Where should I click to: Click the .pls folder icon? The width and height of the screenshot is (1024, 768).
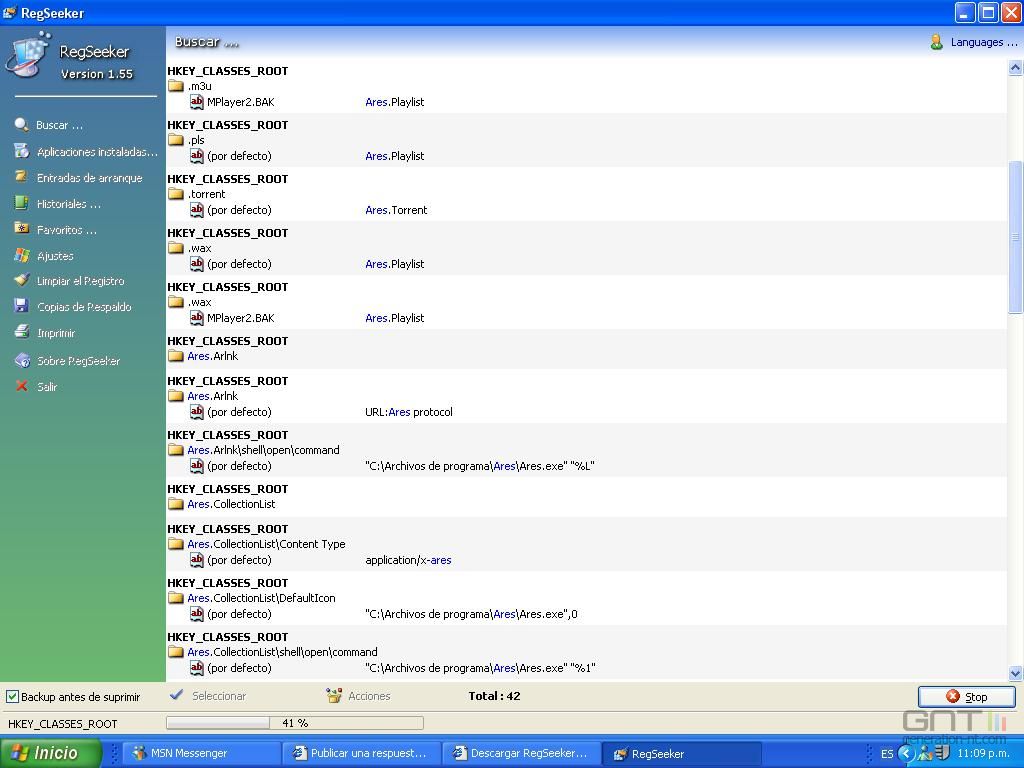[x=176, y=140]
